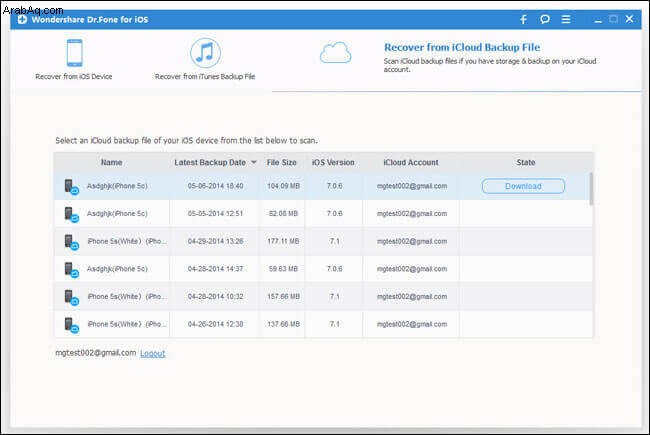Click the Name column header
650x435 pixels.
click(112, 163)
